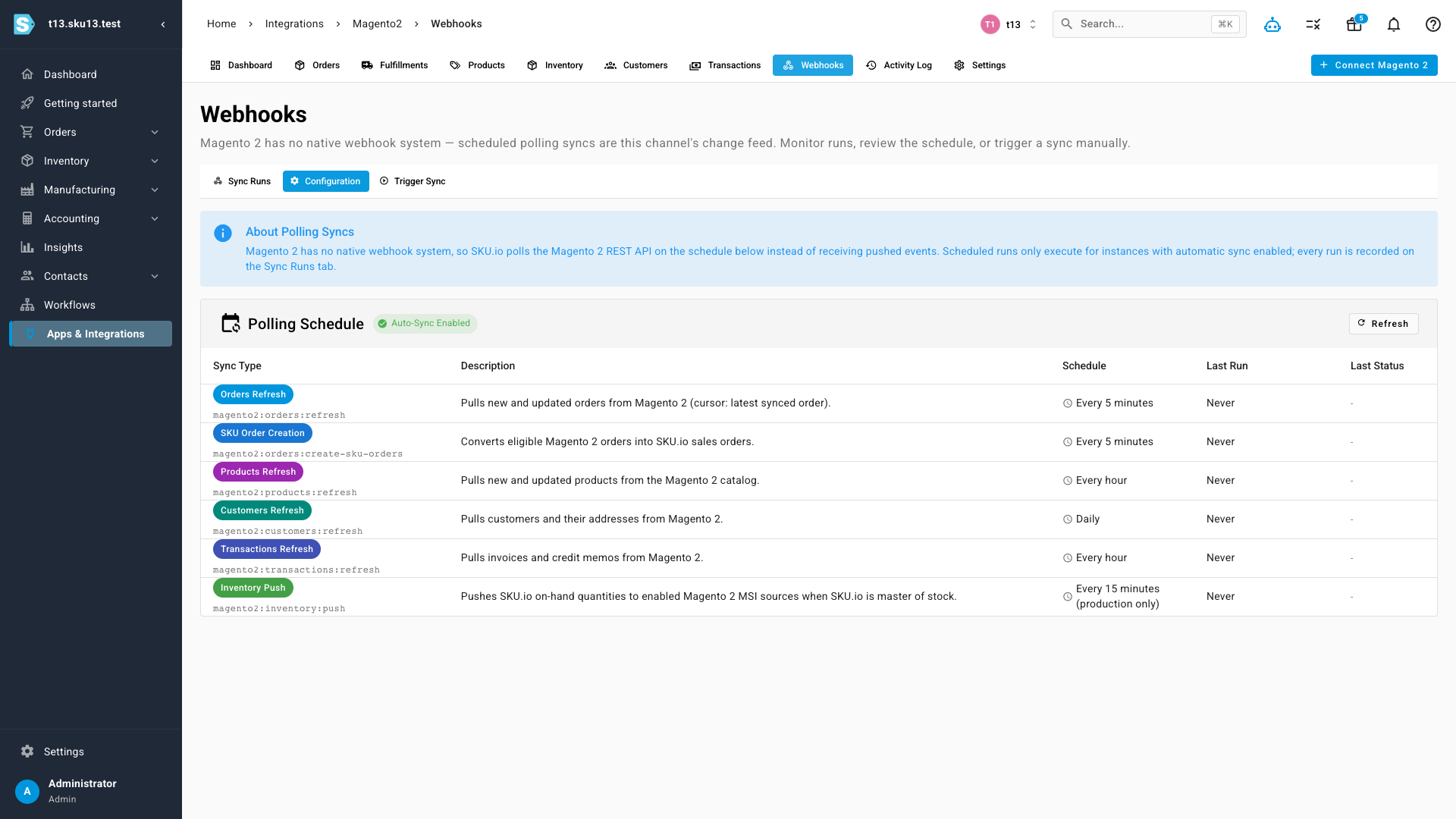Open the Customers tab
1456x819 pixels.
coord(636,65)
